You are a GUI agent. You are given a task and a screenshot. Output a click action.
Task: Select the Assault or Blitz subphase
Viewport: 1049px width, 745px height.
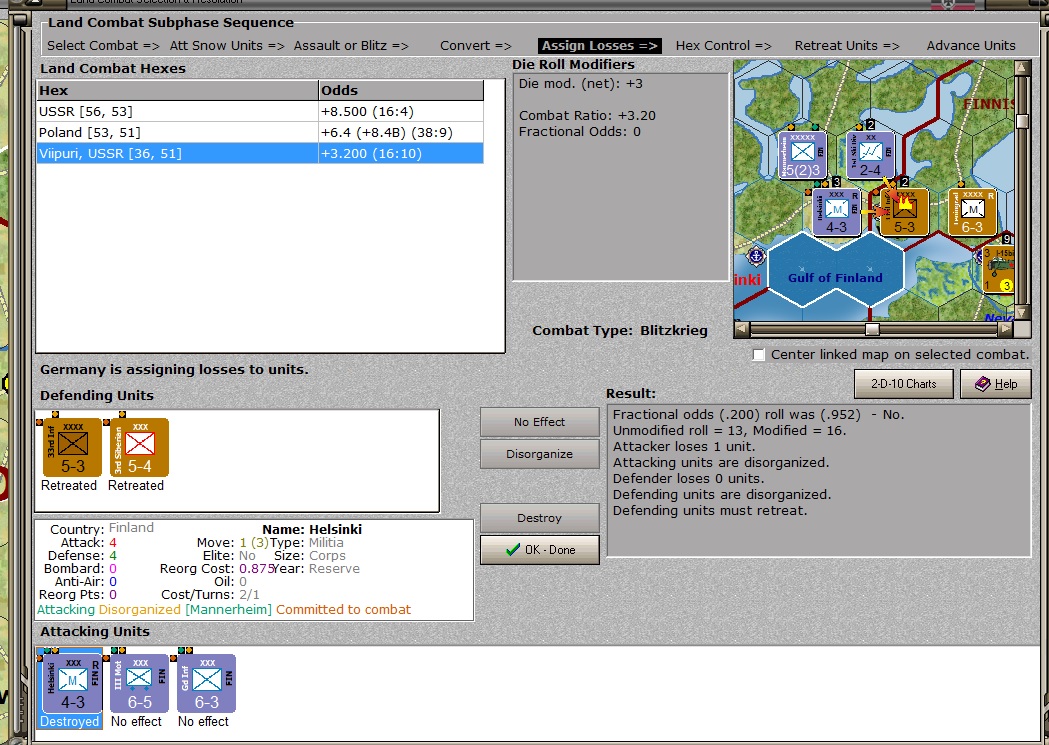point(351,45)
